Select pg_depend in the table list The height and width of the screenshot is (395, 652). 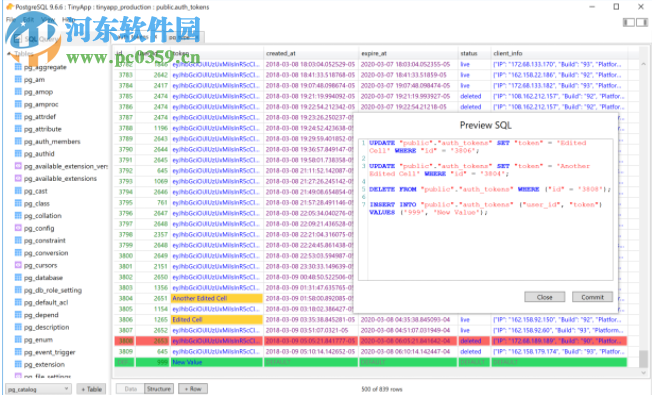[41, 315]
